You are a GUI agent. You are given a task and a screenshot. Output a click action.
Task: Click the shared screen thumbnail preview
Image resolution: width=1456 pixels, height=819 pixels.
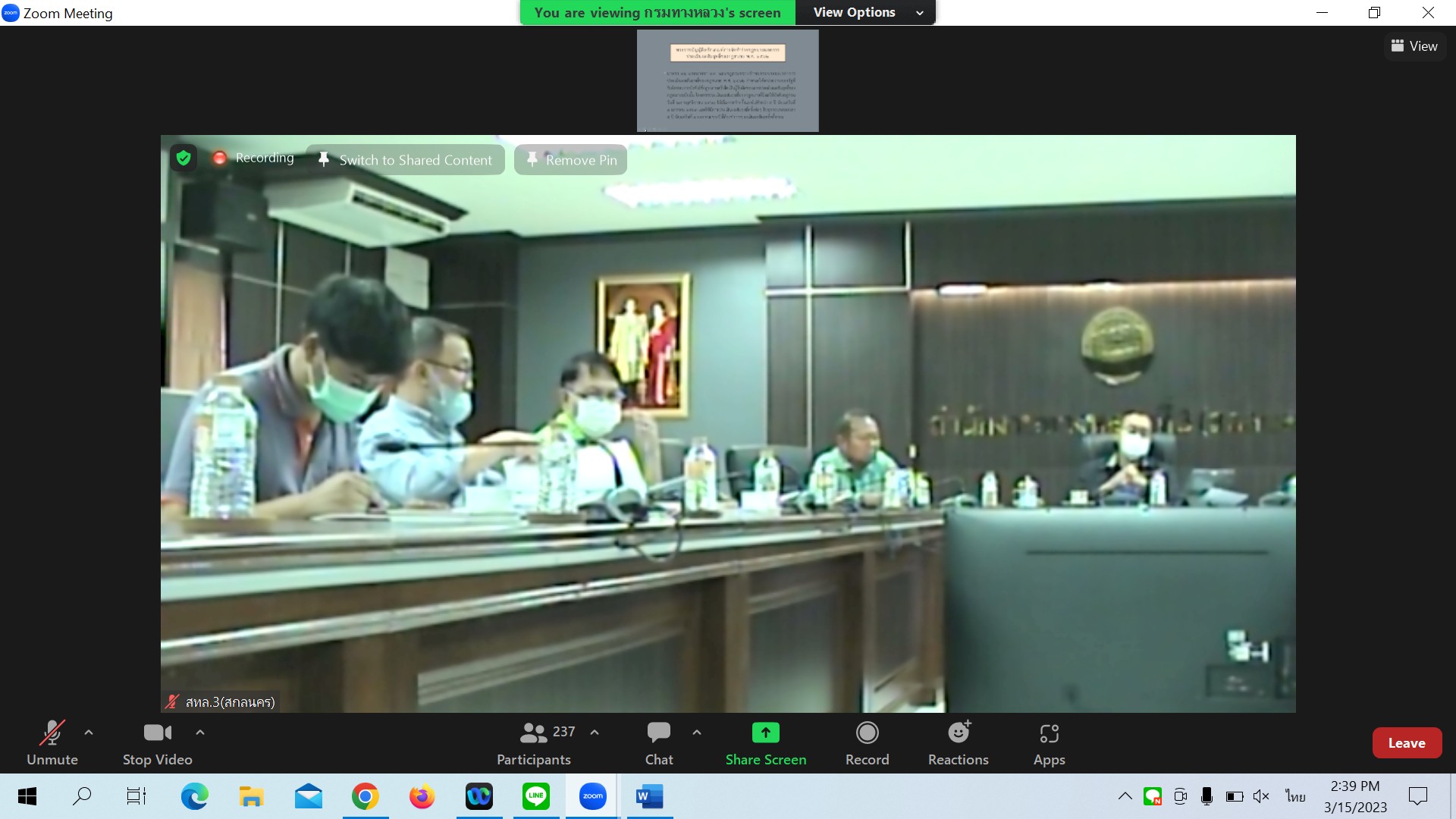point(727,81)
